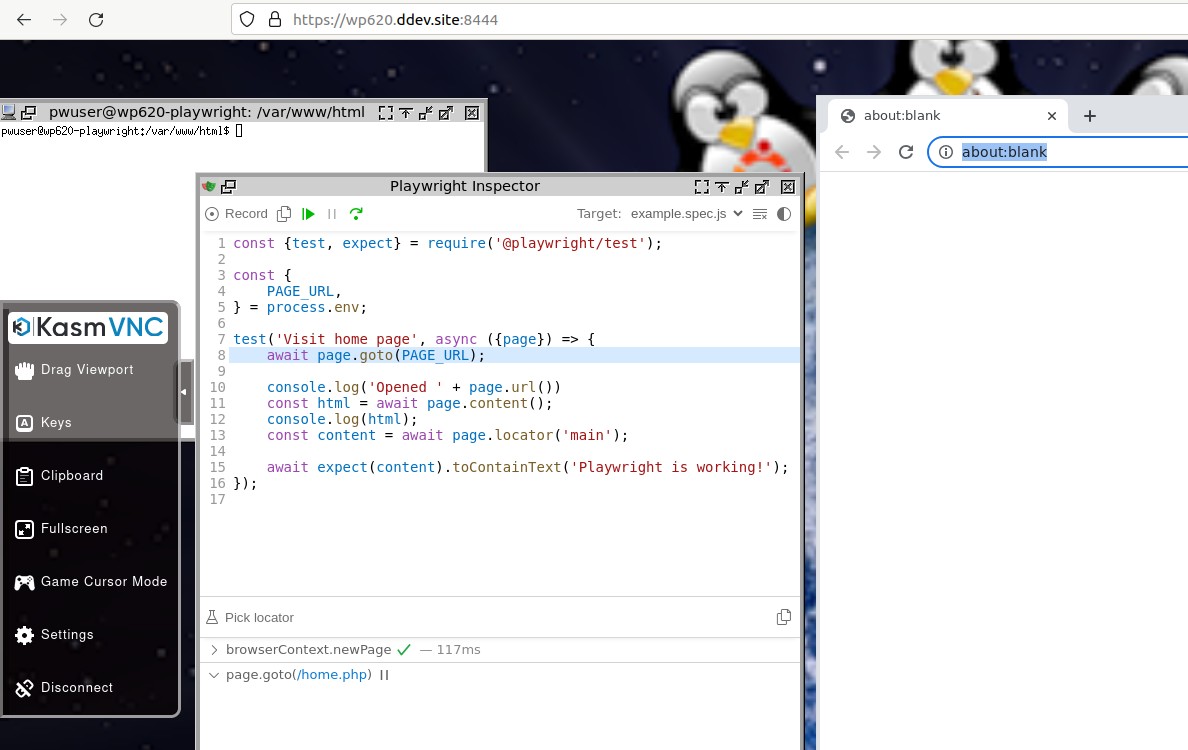Copy locator icon in Pick locator row
The image size is (1188, 750).
784,617
